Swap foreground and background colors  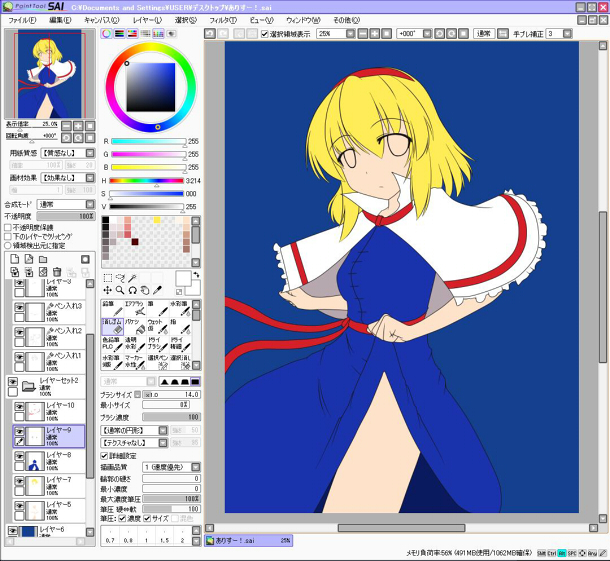[x=196, y=275]
